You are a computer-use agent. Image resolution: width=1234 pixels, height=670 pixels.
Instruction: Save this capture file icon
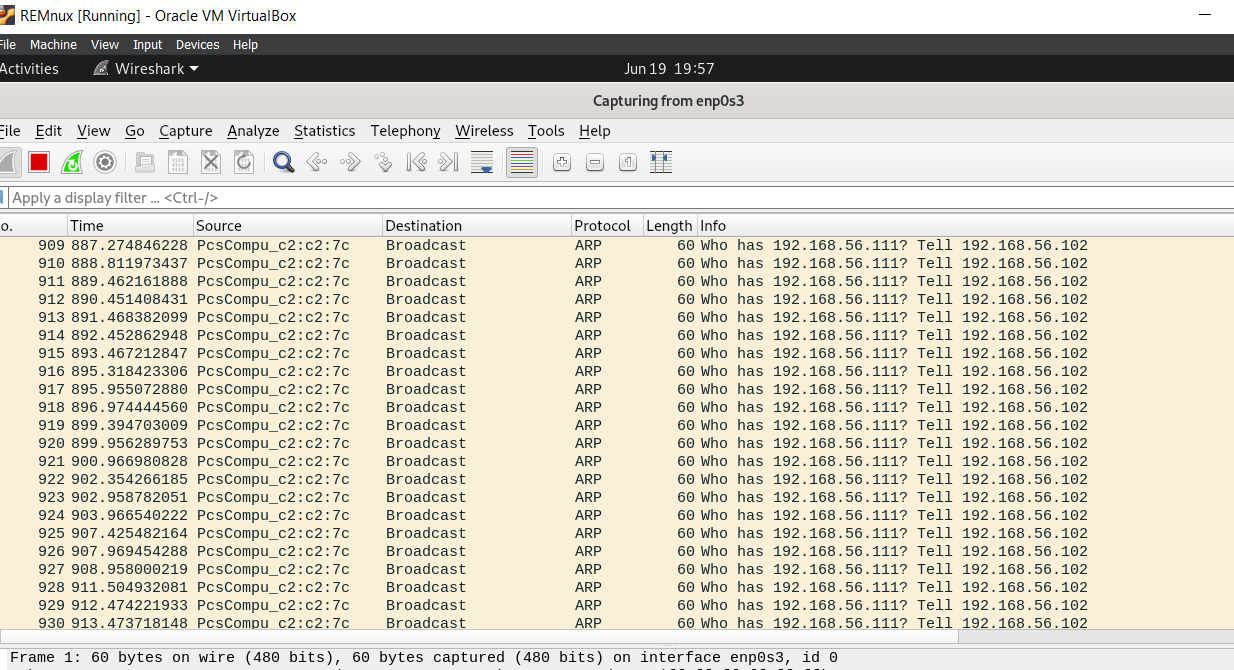pyautogui.click(x=178, y=162)
